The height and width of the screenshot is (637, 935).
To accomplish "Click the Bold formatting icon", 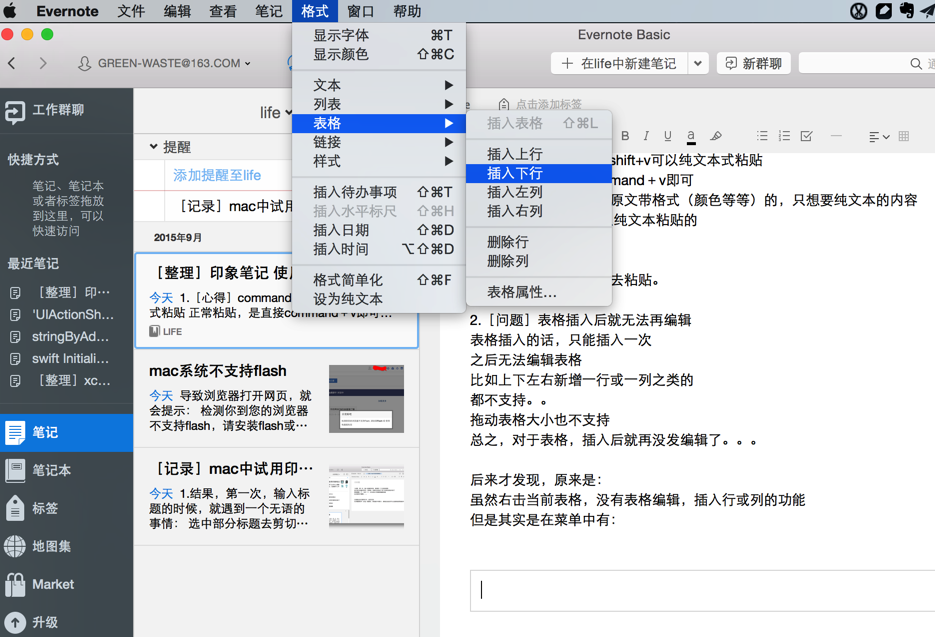I will pyautogui.click(x=625, y=136).
